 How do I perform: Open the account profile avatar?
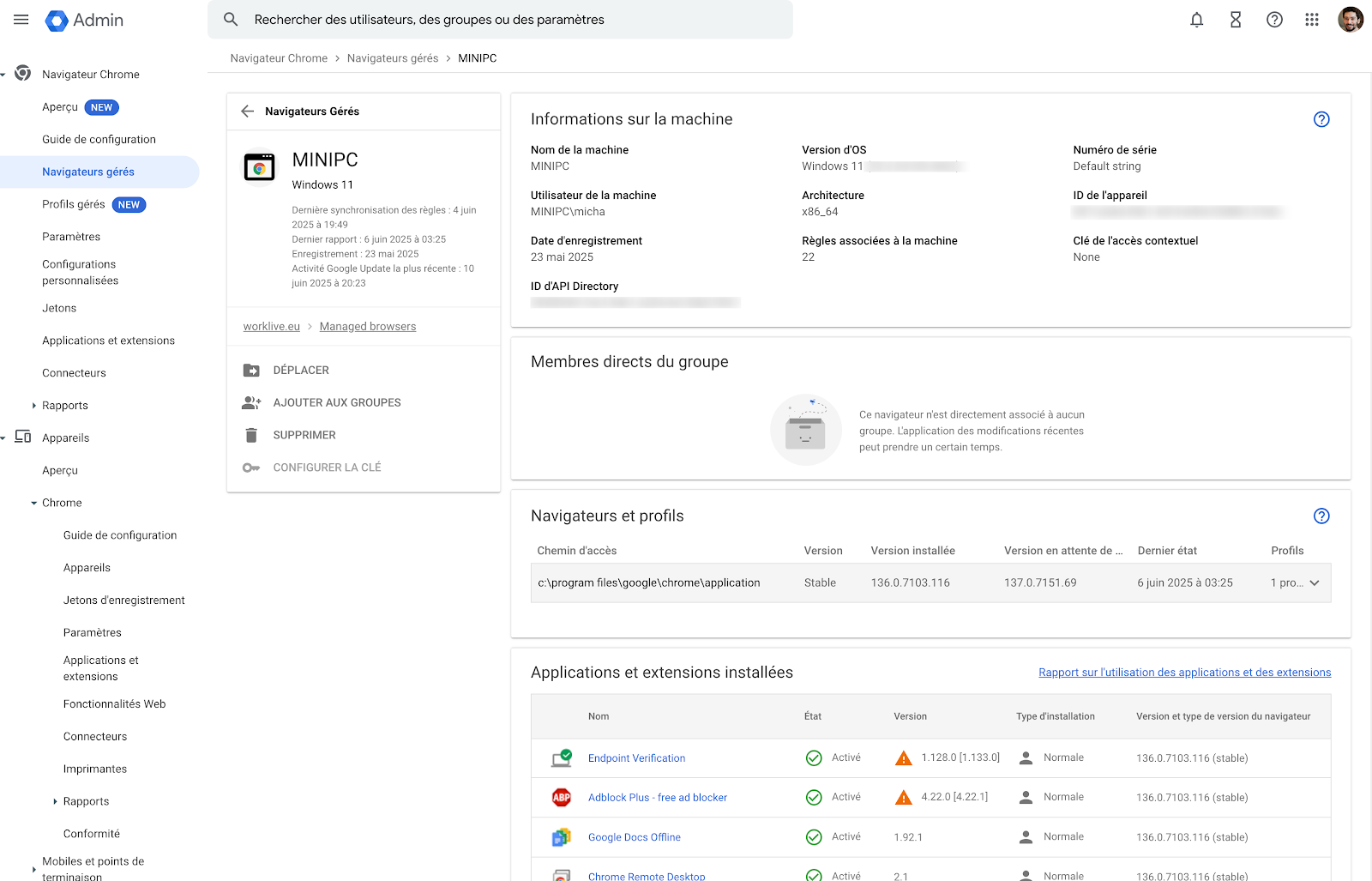(x=1351, y=20)
